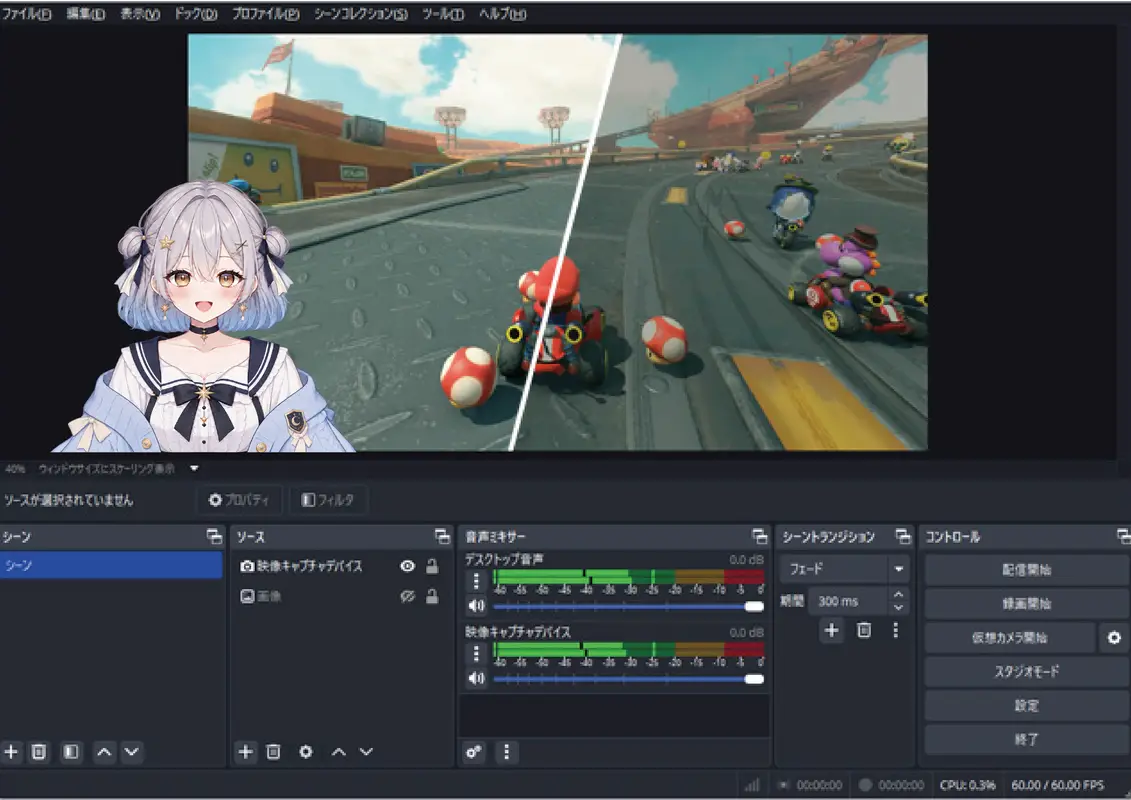Click the 録画開始 button
Viewport: 1131px width, 800px height.
click(1026, 604)
